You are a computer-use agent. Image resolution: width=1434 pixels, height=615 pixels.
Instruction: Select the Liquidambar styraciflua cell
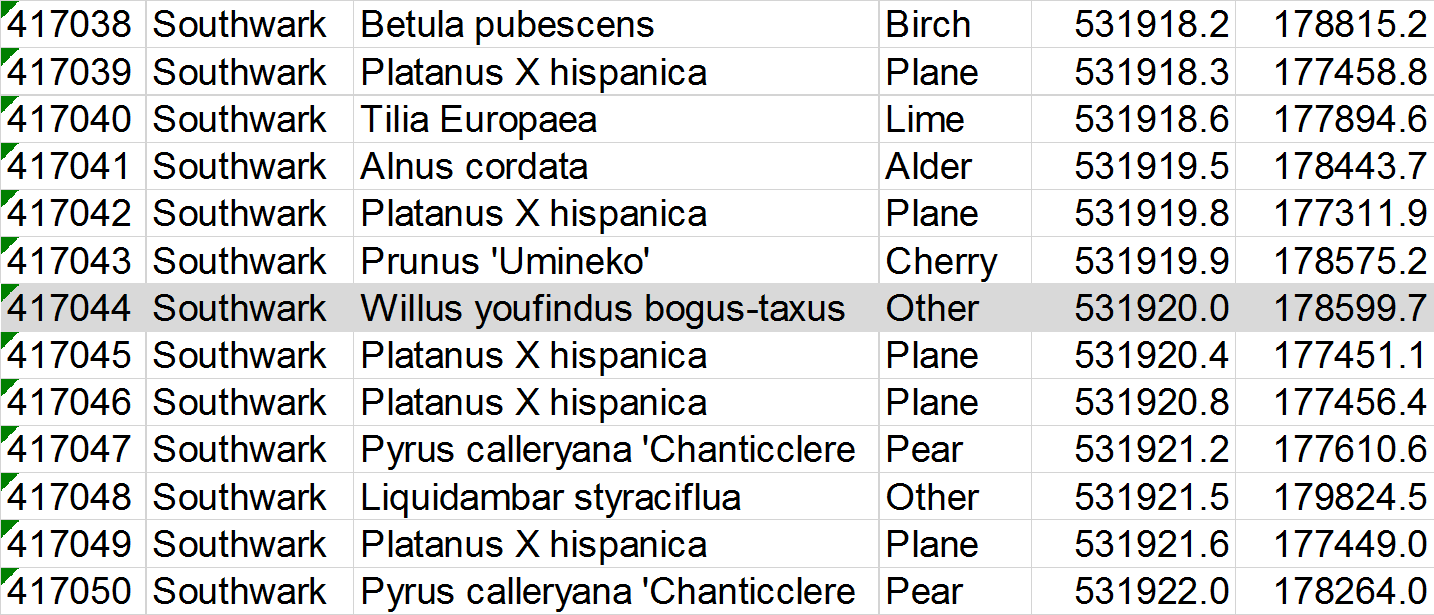(x=550, y=497)
